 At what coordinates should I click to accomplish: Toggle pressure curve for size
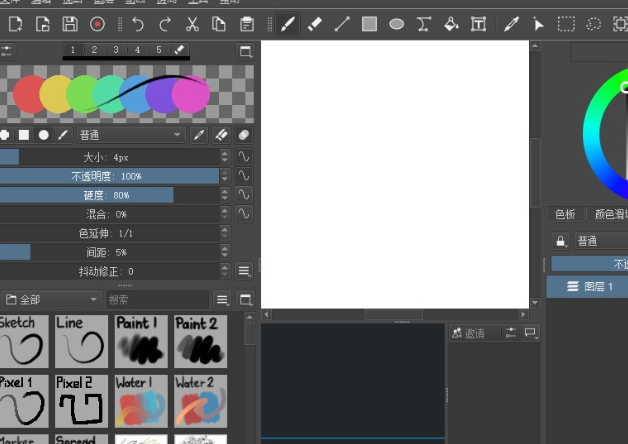(x=244, y=157)
